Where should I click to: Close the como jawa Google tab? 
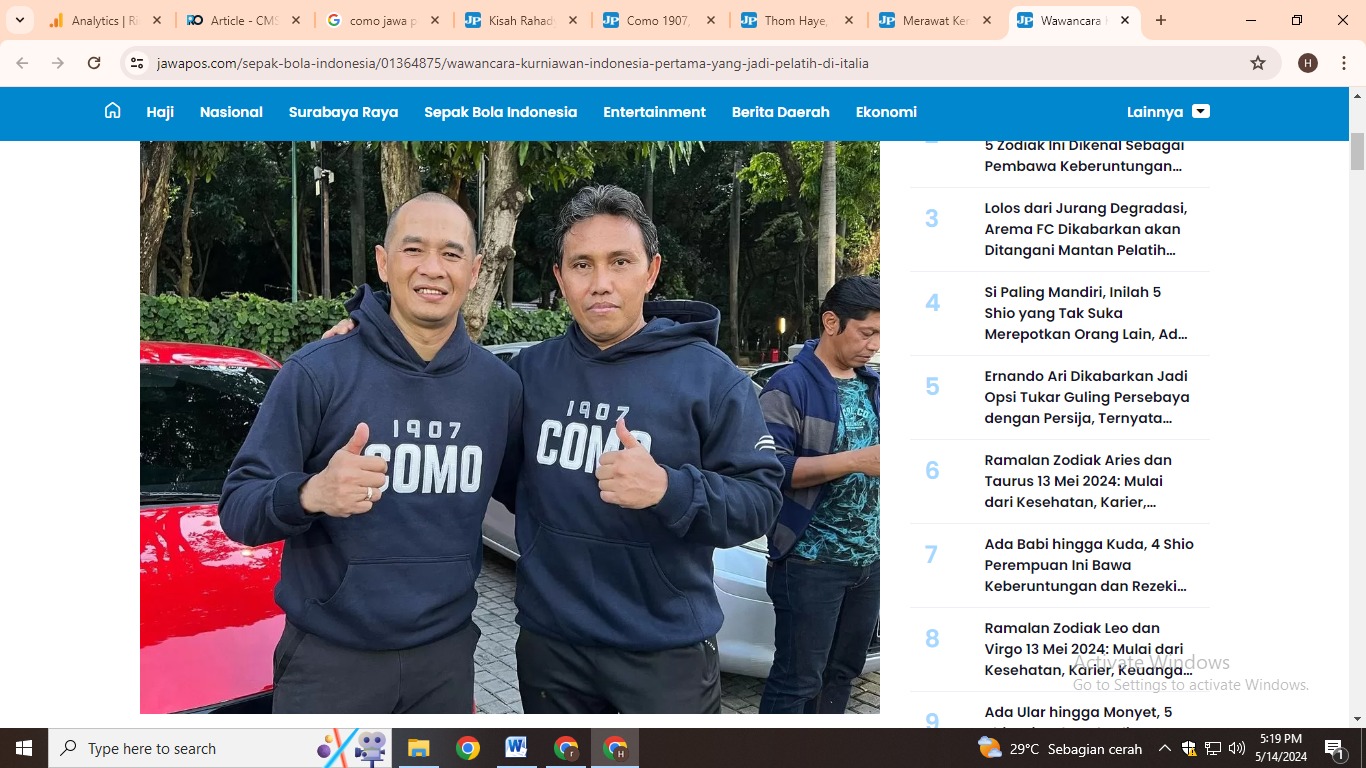pyautogui.click(x=434, y=20)
